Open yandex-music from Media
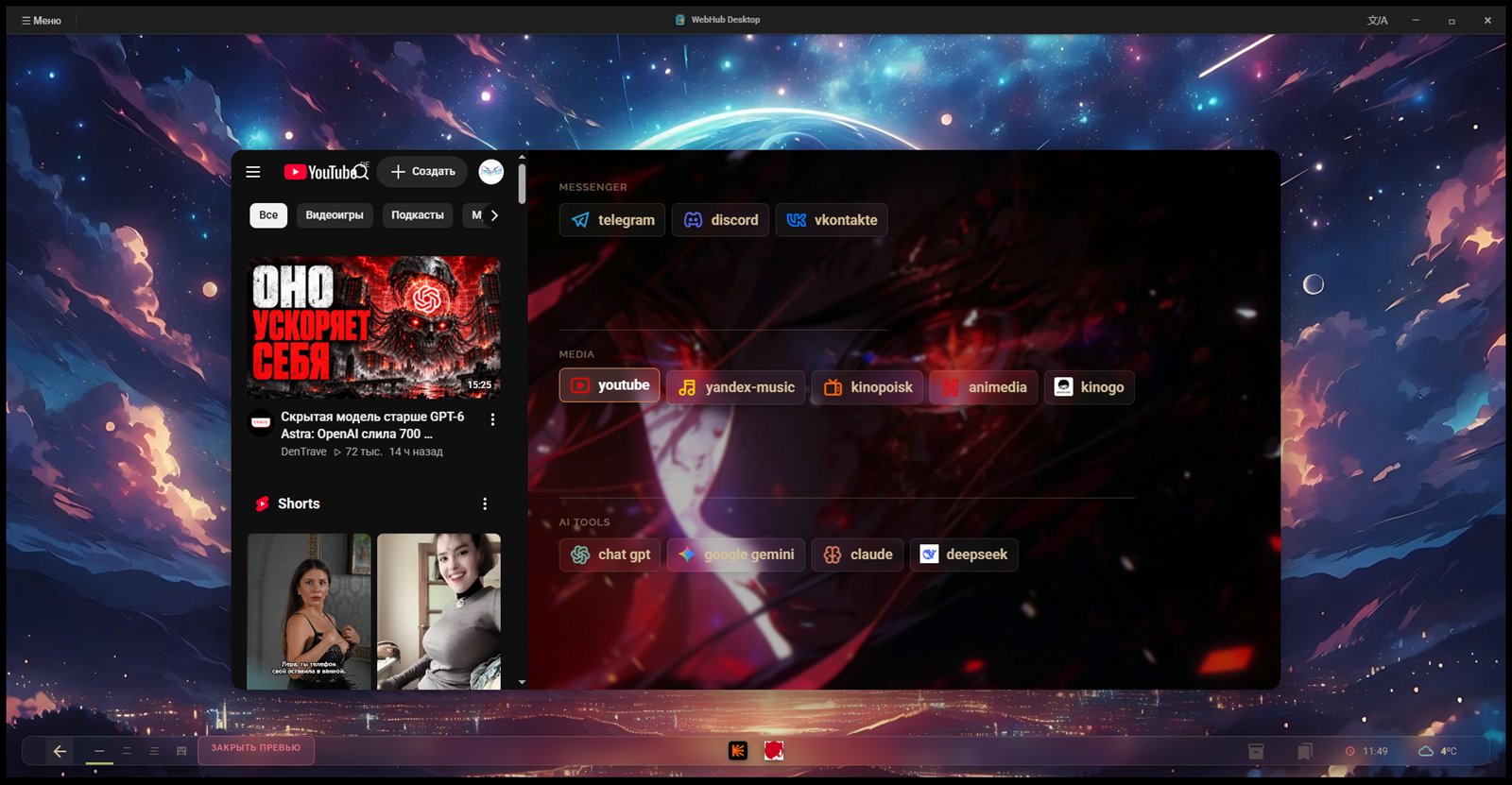 [736, 387]
